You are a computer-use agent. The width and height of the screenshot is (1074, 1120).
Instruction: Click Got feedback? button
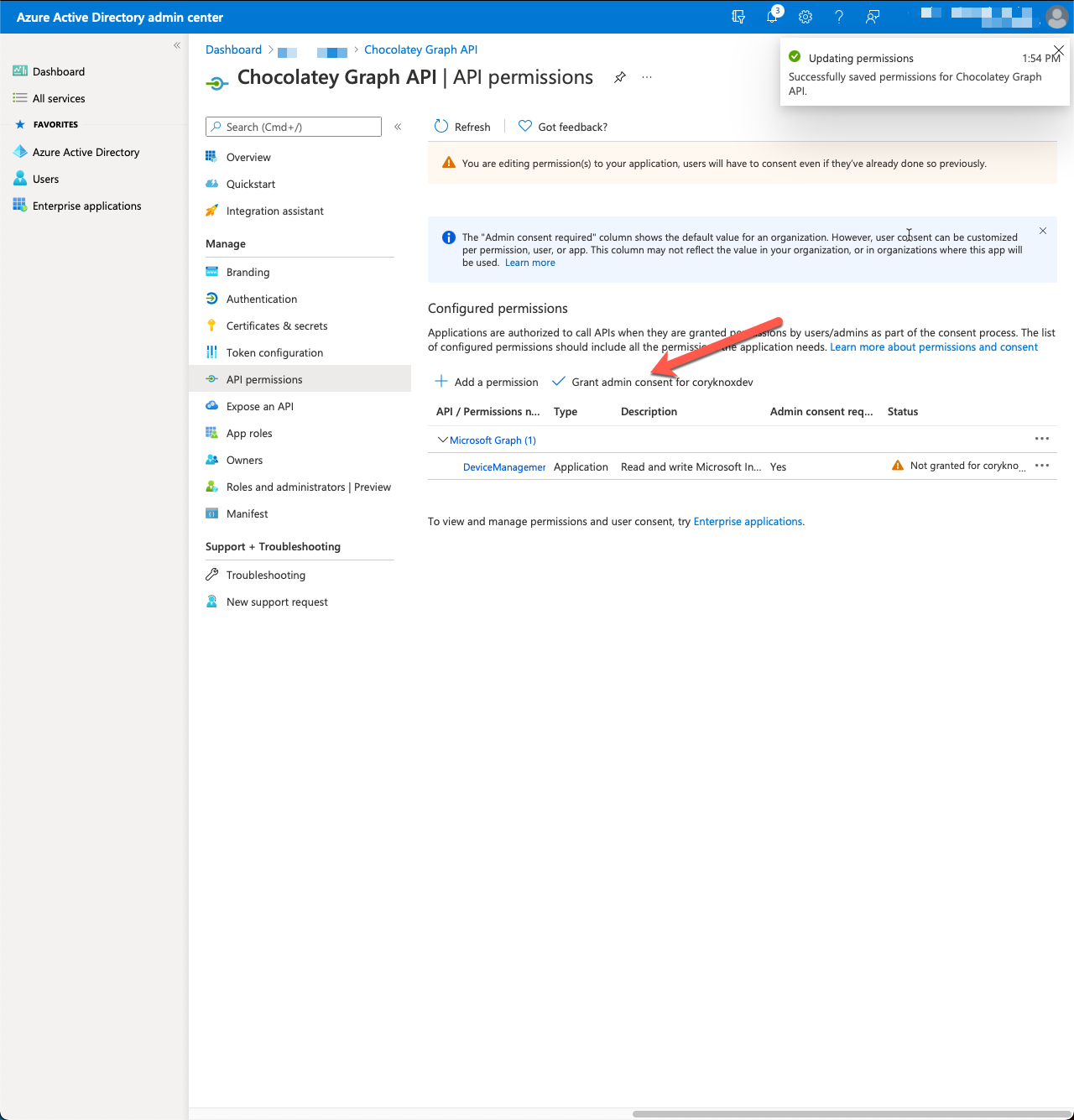563,127
